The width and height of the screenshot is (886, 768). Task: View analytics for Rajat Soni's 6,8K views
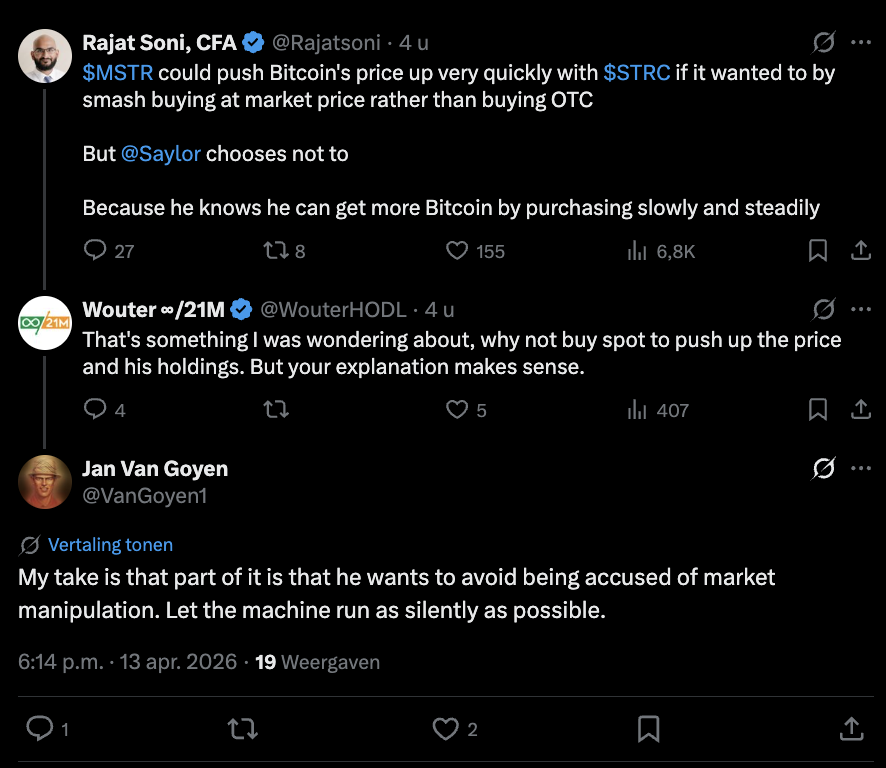click(x=637, y=251)
